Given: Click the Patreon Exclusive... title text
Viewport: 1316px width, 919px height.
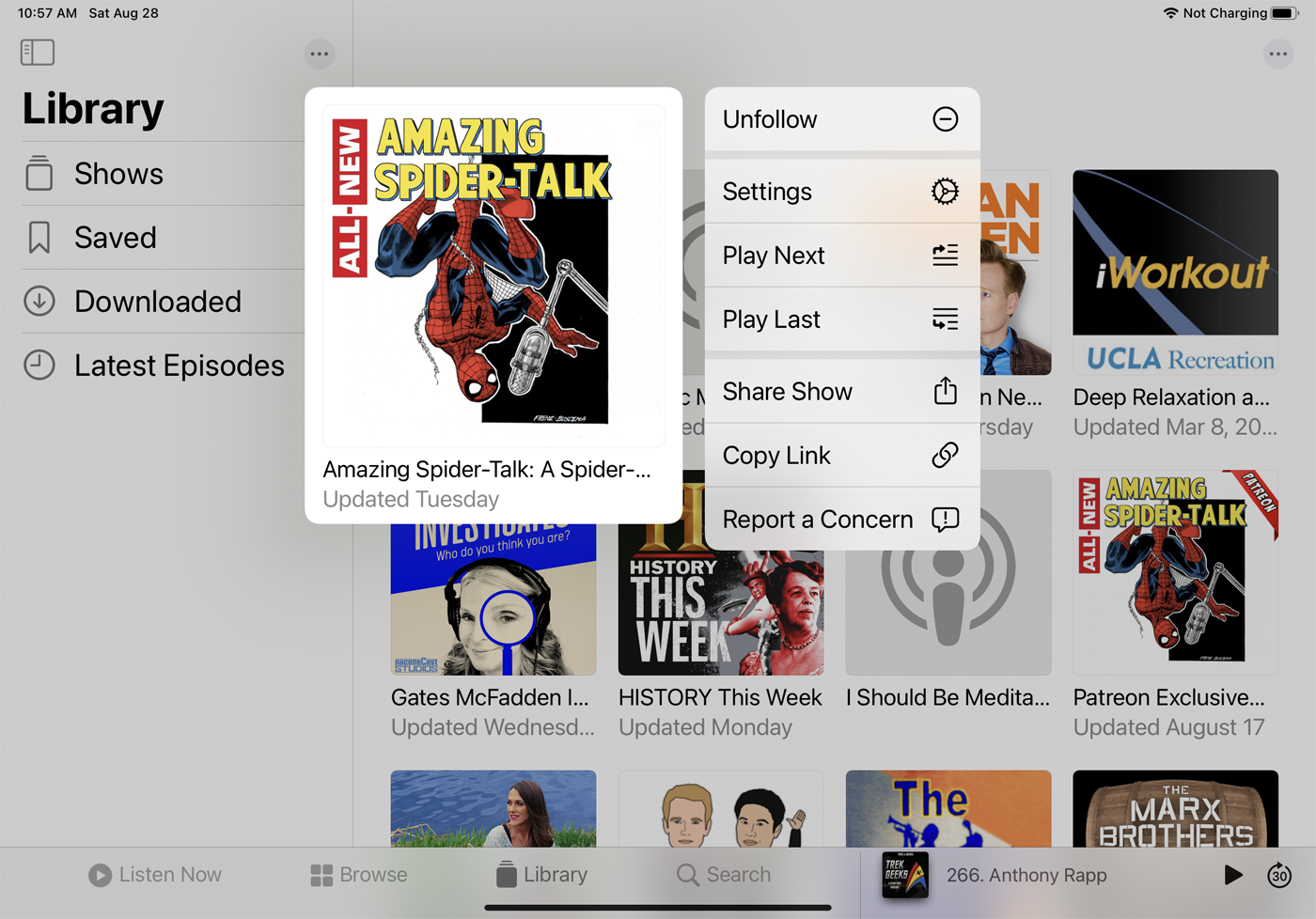Looking at the screenshot, I should (1169, 697).
